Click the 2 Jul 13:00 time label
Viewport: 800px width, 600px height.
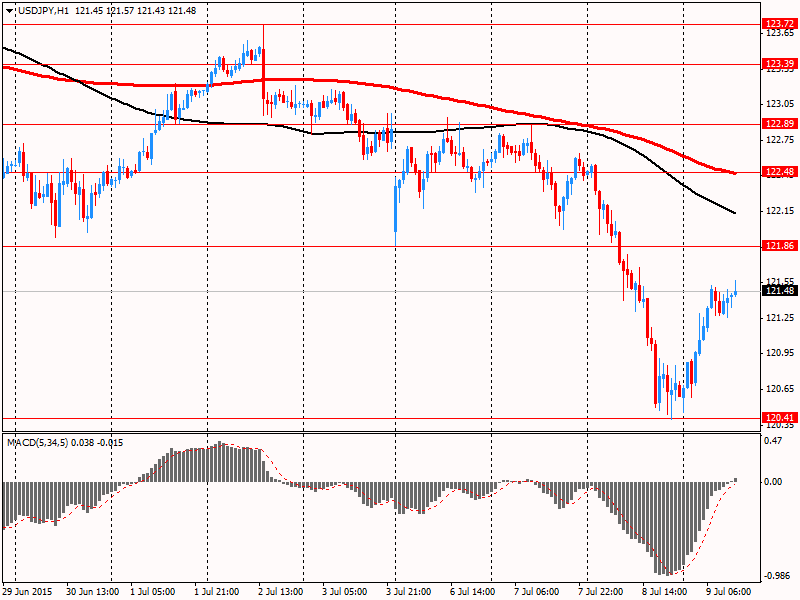(281, 592)
